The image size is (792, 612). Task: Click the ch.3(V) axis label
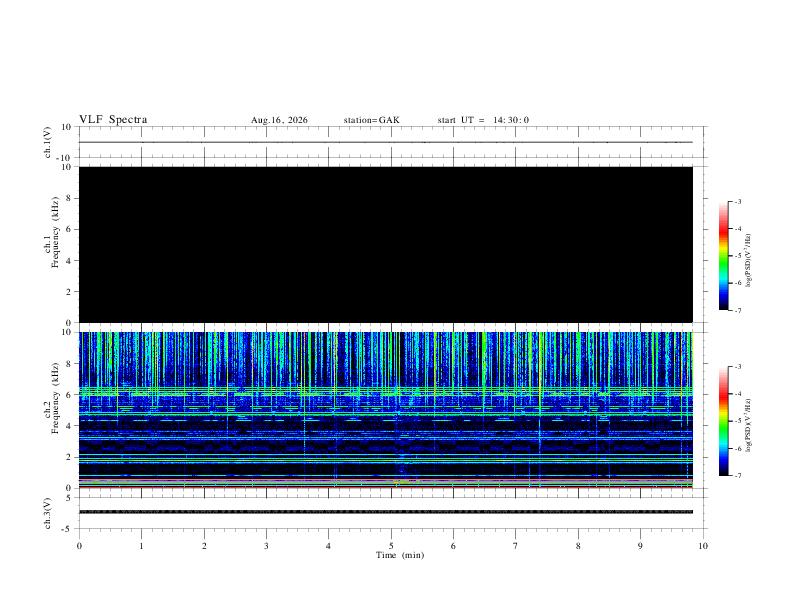47,513
